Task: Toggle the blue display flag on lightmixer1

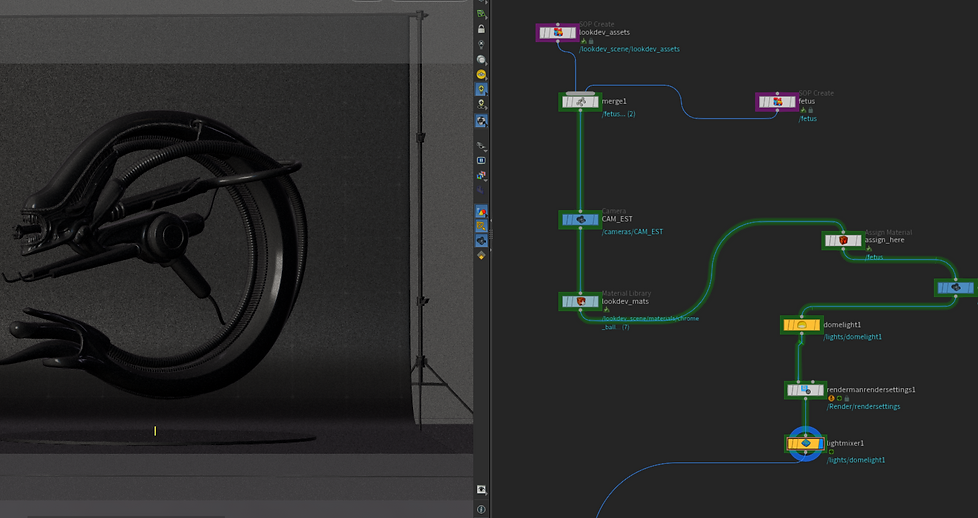Action: [x=821, y=444]
